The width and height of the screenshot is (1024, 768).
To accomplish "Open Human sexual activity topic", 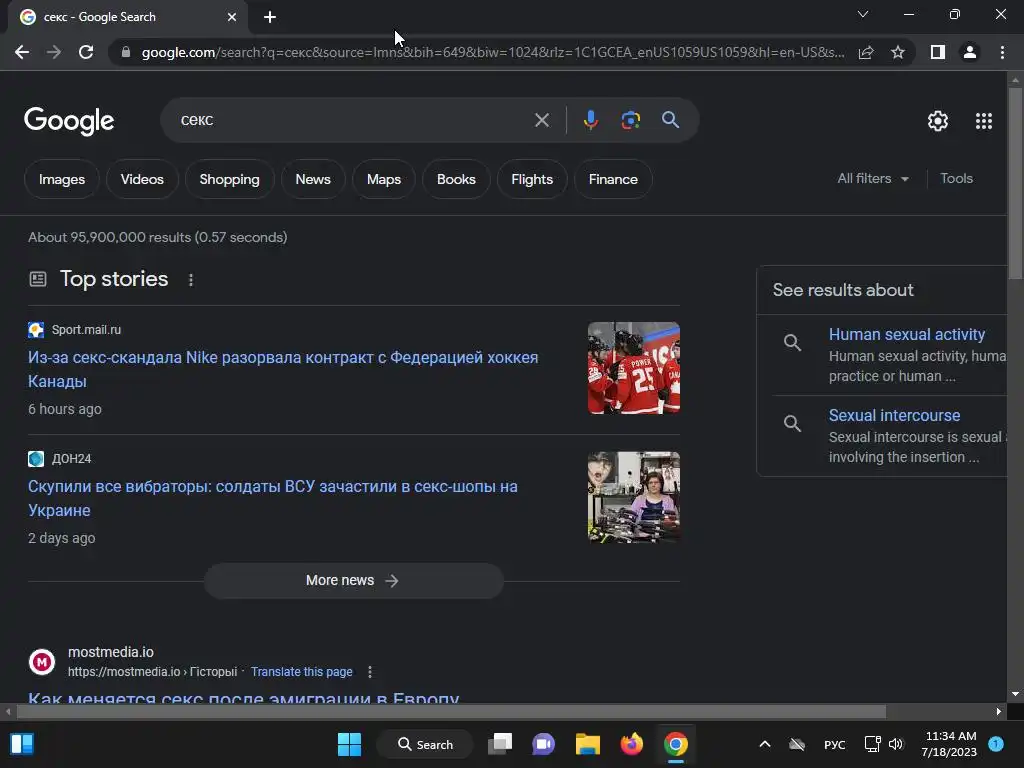I will click(x=906, y=334).
